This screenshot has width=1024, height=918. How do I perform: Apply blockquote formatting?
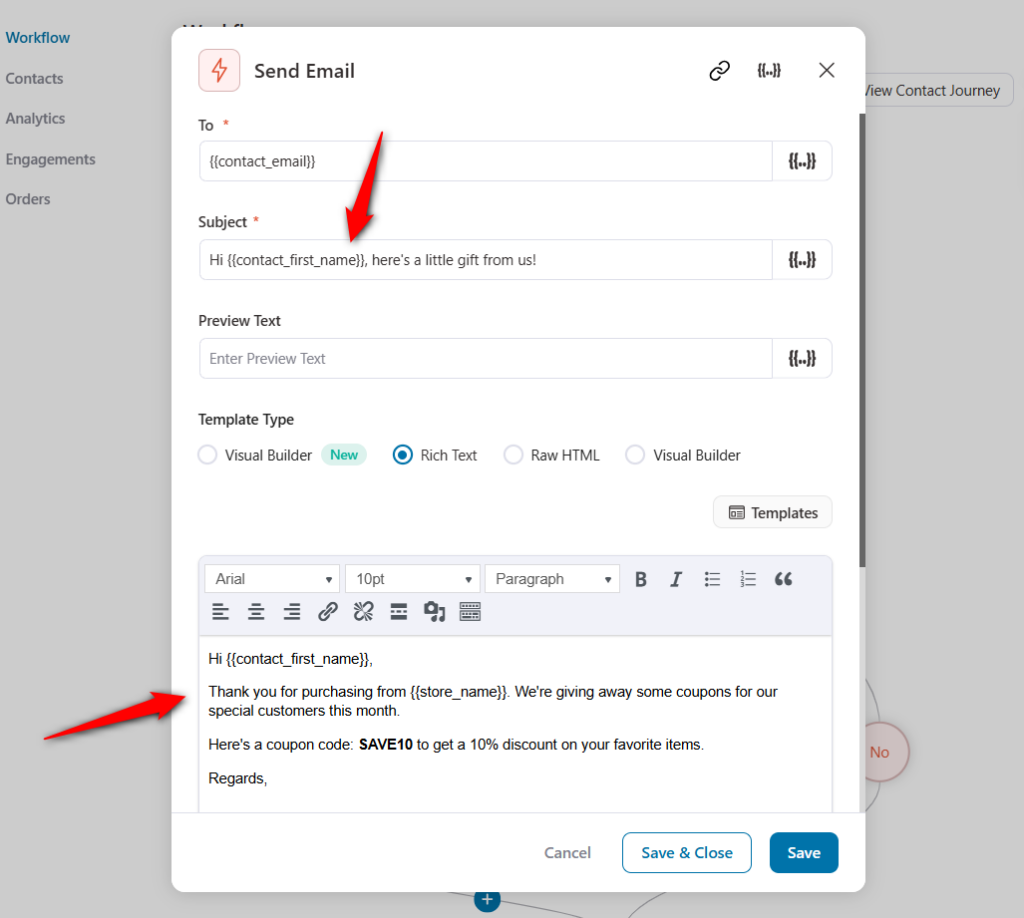pyautogui.click(x=783, y=579)
